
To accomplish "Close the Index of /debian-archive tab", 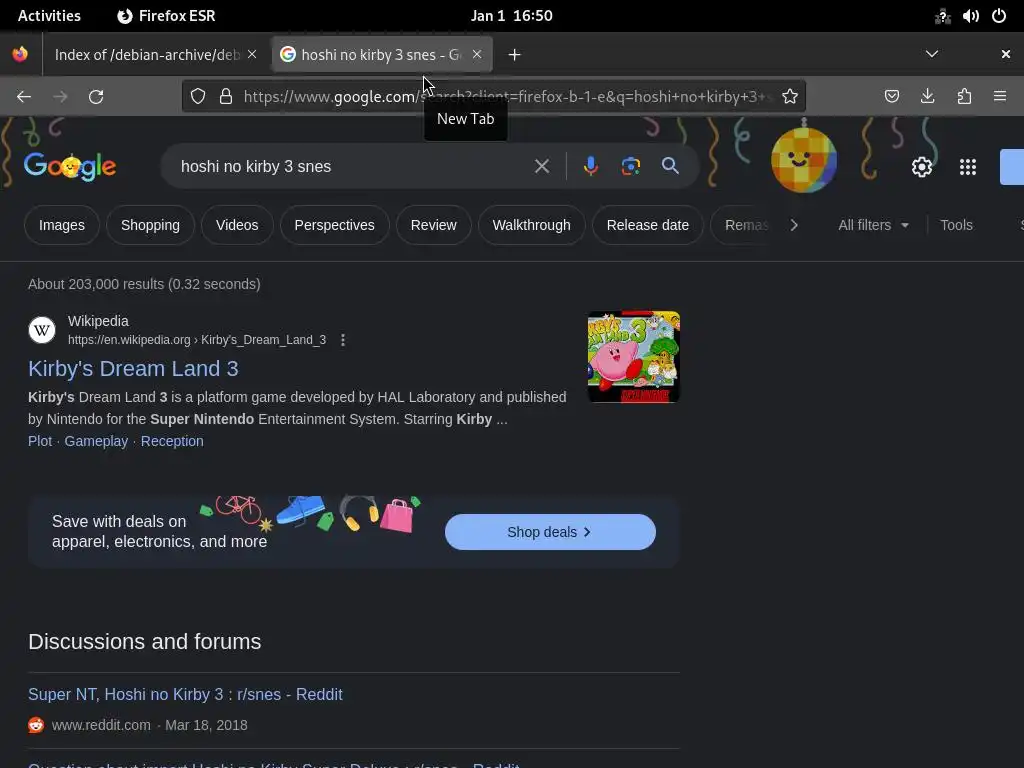I will pos(252,54).
